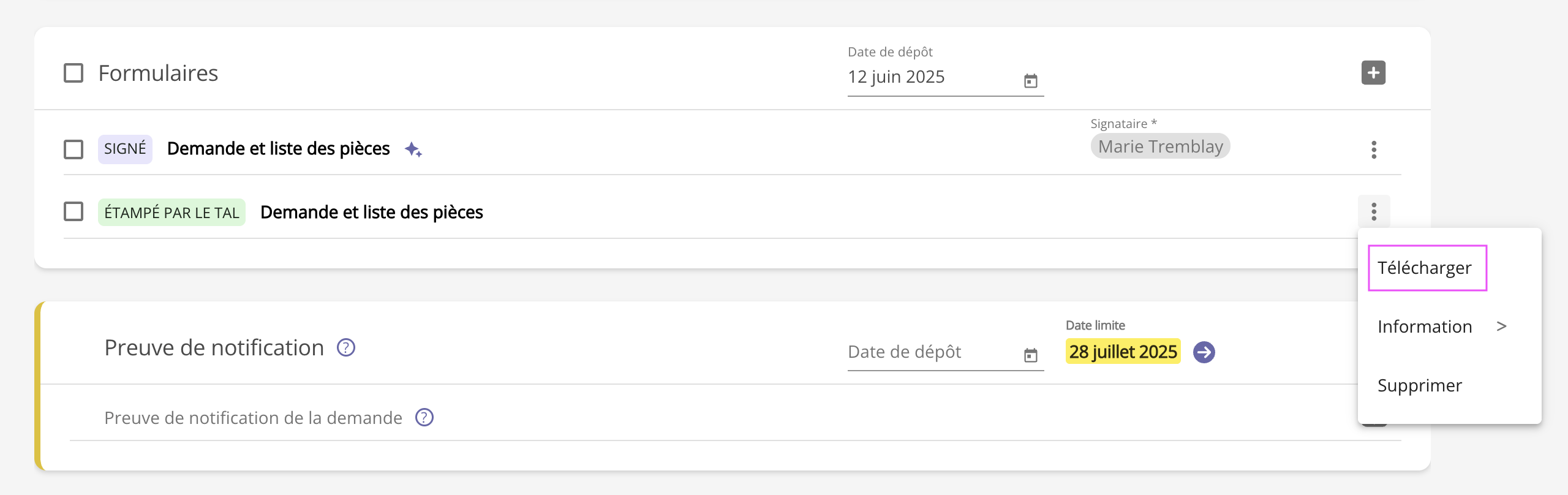Click the arrow icon next to 28 juillet 2025
This screenshot has width=1568, height=495.
tap(1204, 352)
